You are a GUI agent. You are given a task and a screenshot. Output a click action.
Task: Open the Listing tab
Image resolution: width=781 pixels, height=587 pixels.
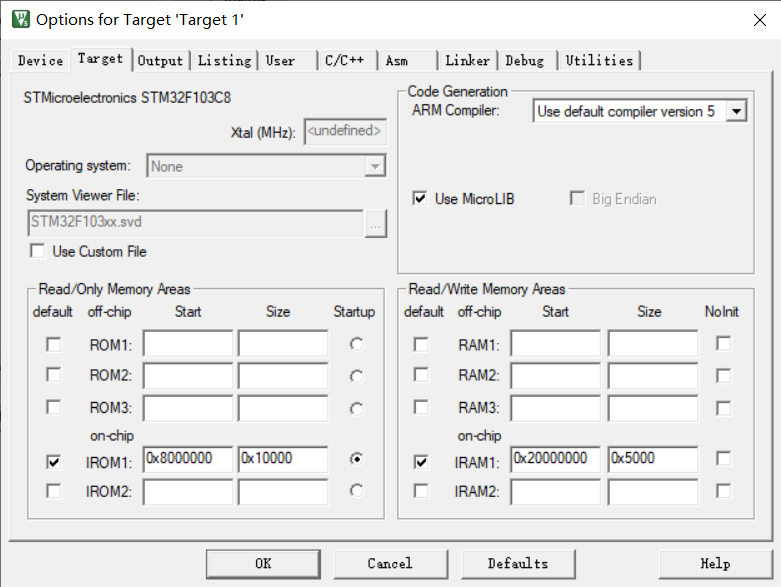click(x=225, y=61)
